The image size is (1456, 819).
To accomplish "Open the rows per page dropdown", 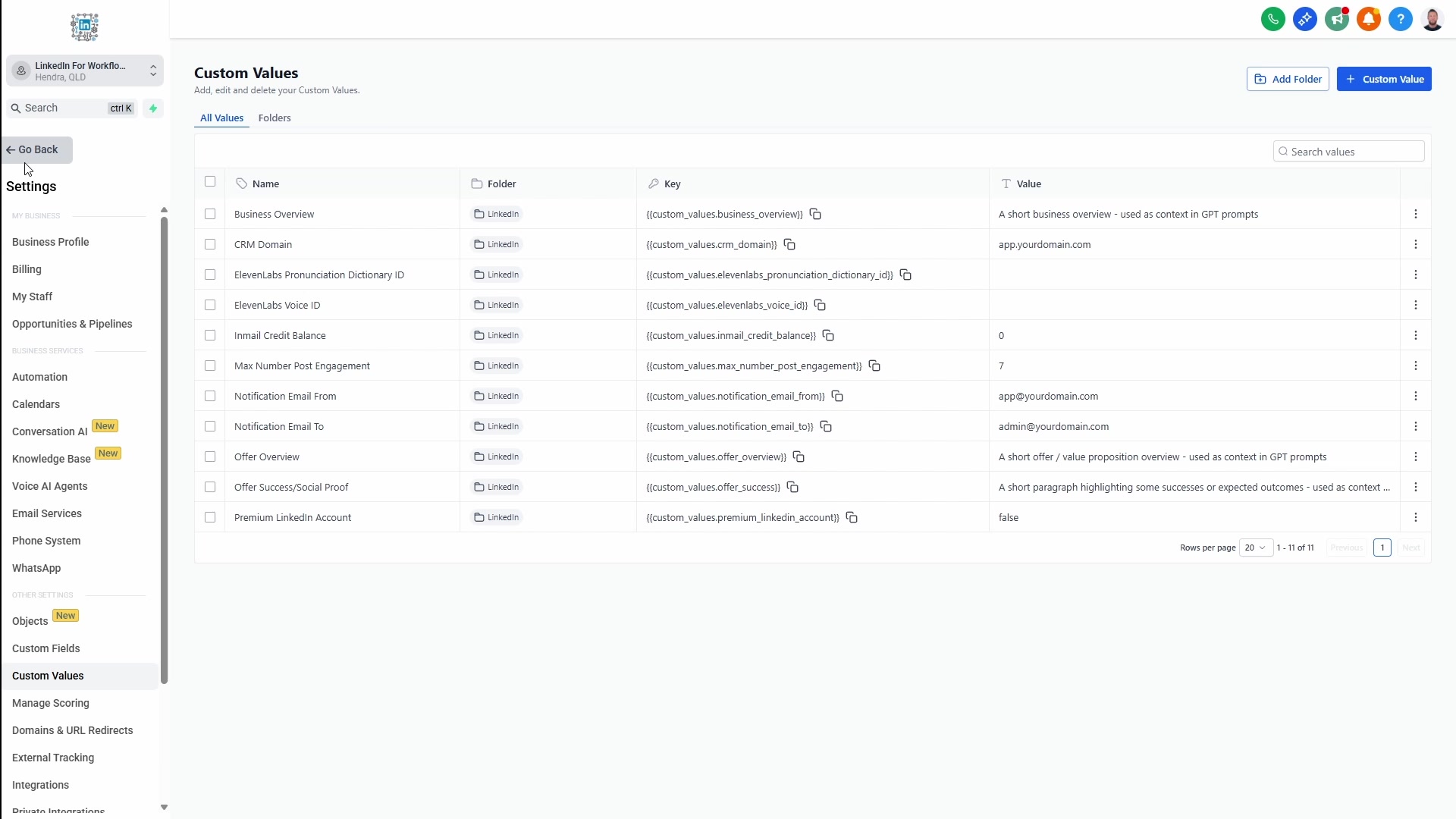I will click(x=1256, y=548).
